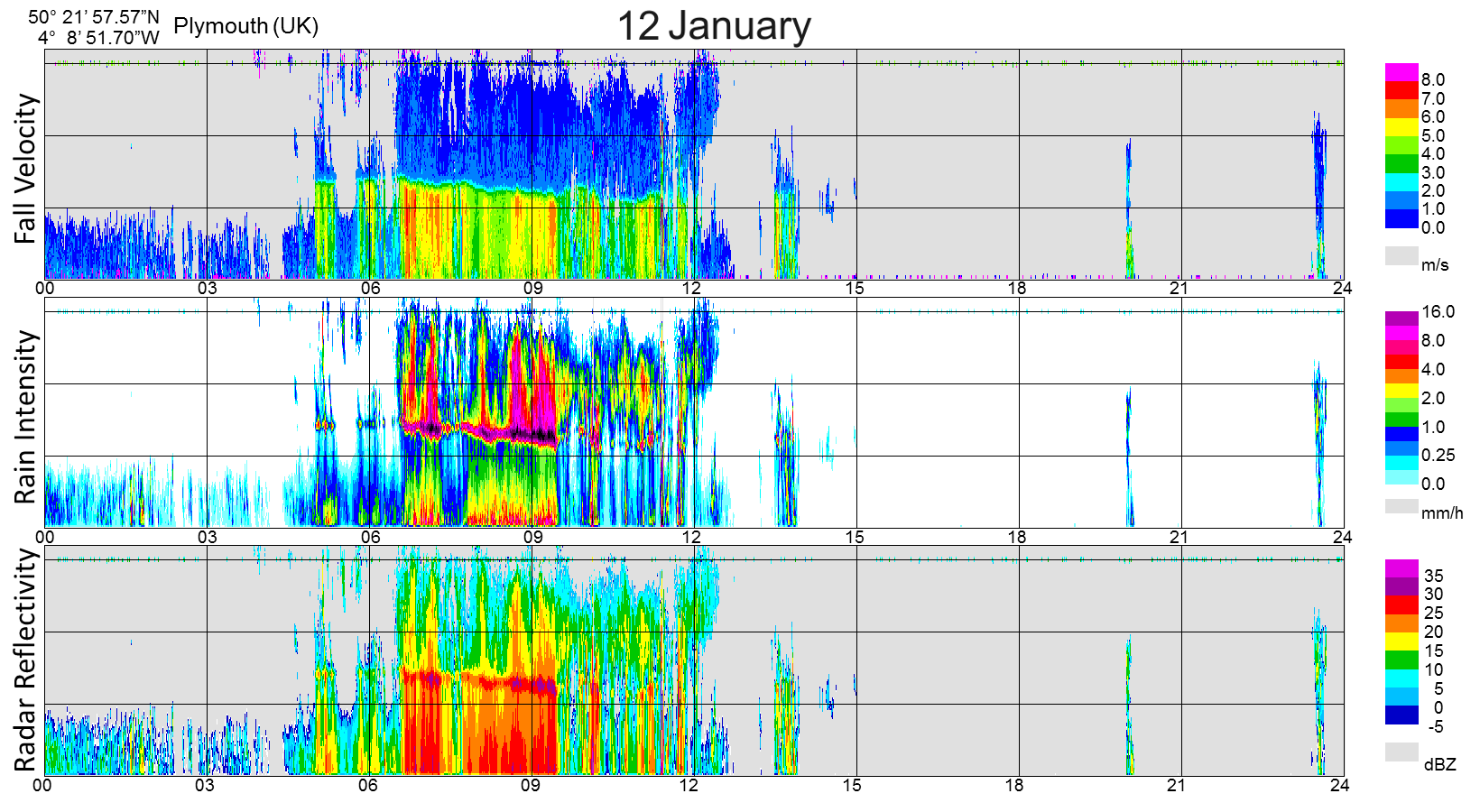Select the 'Plymouth (UK)' location label

tap(246, 25)
